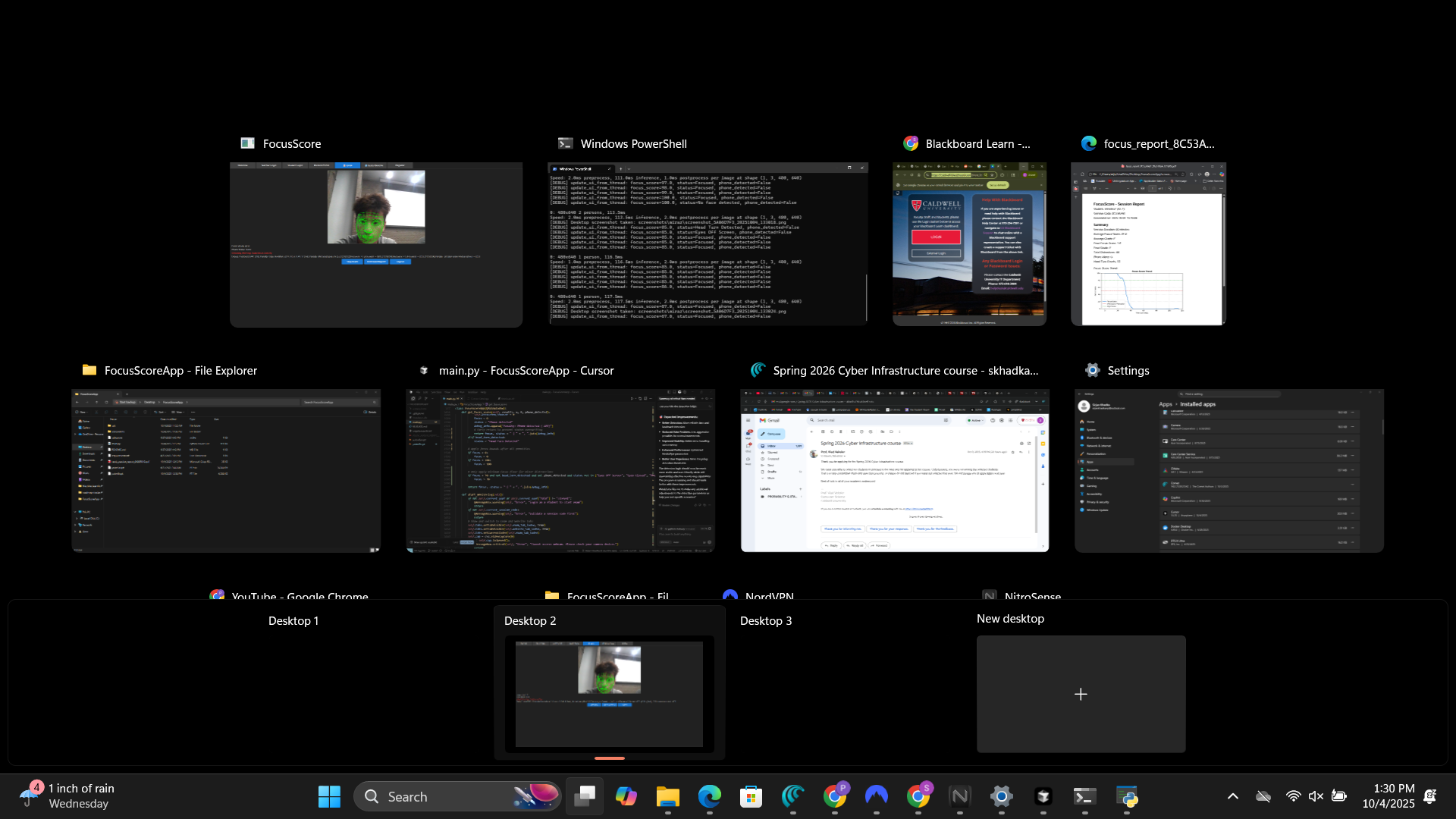The image size is (1456, 819).
Task: Select the main.py Cursor editor window
Action: click(x=560, y=470)
